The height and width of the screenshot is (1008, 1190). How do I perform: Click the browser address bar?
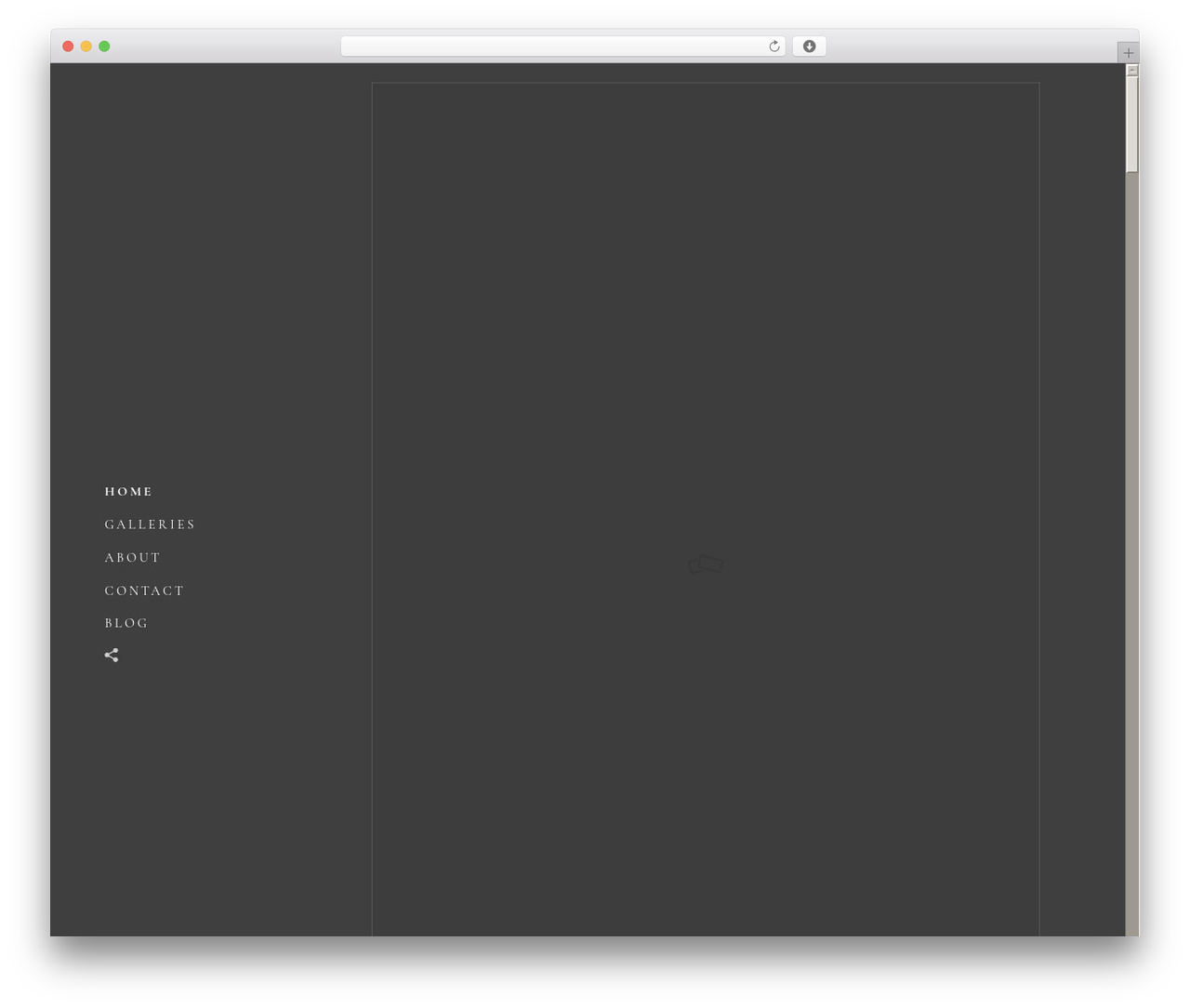click(x=562, y=46)
